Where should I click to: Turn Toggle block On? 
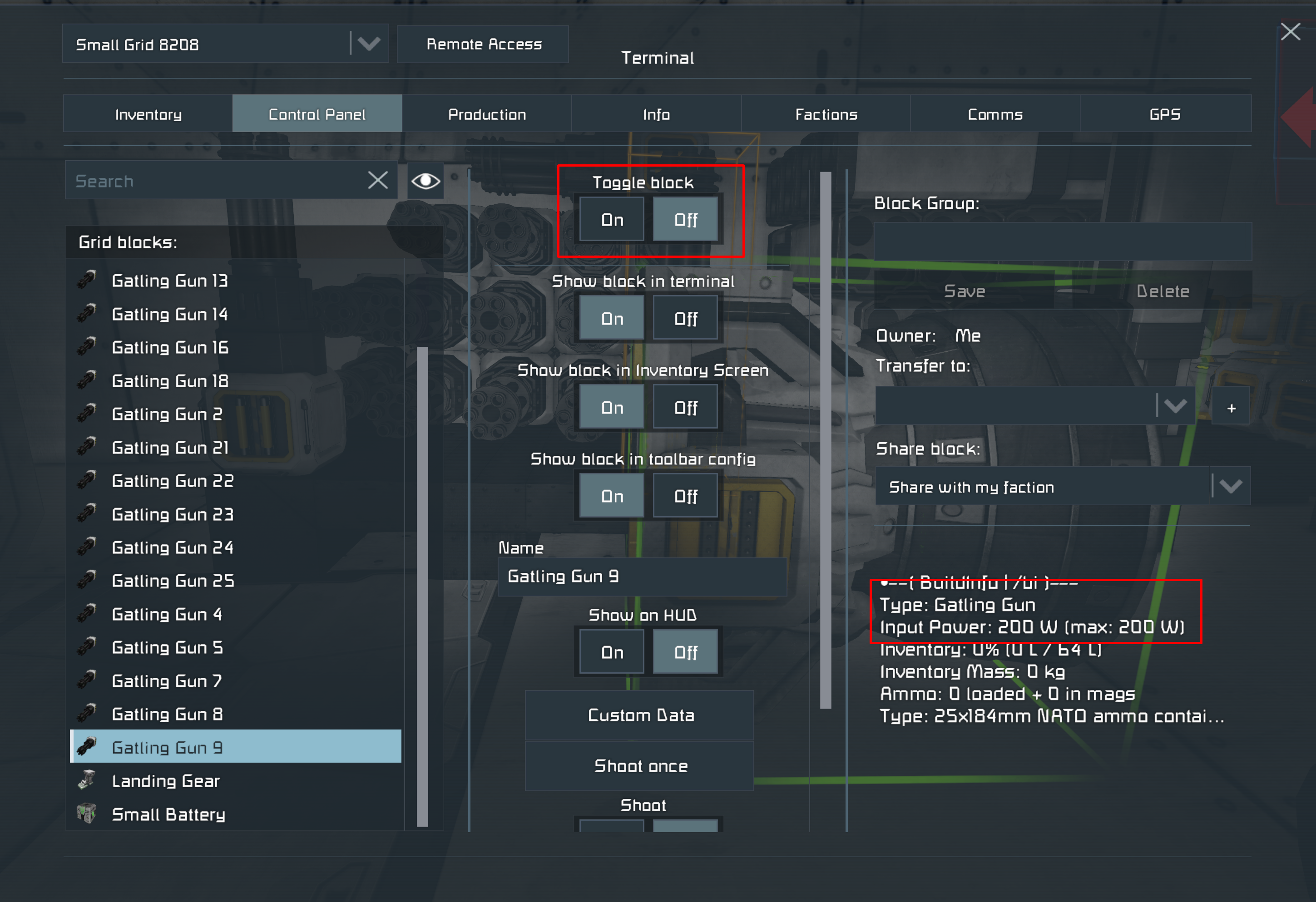pyautogui.click(x=612, y=220)
